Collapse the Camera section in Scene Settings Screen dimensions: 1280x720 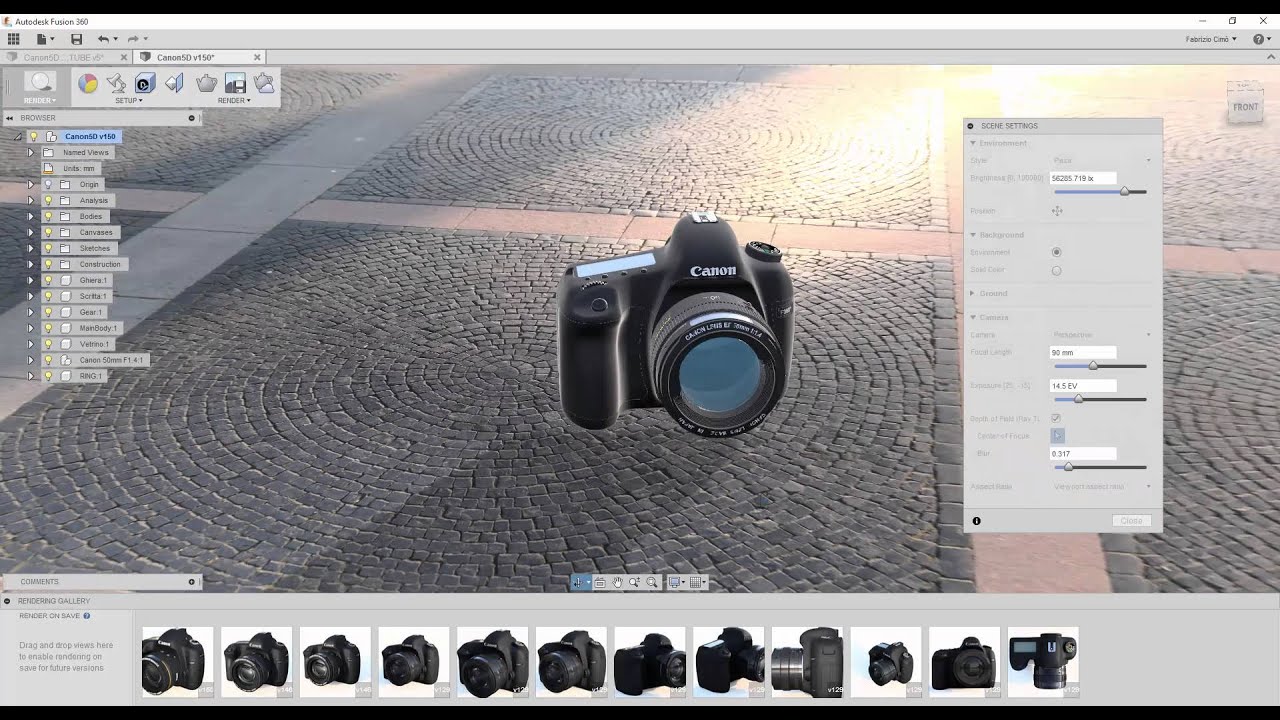[x=972, y=317]
